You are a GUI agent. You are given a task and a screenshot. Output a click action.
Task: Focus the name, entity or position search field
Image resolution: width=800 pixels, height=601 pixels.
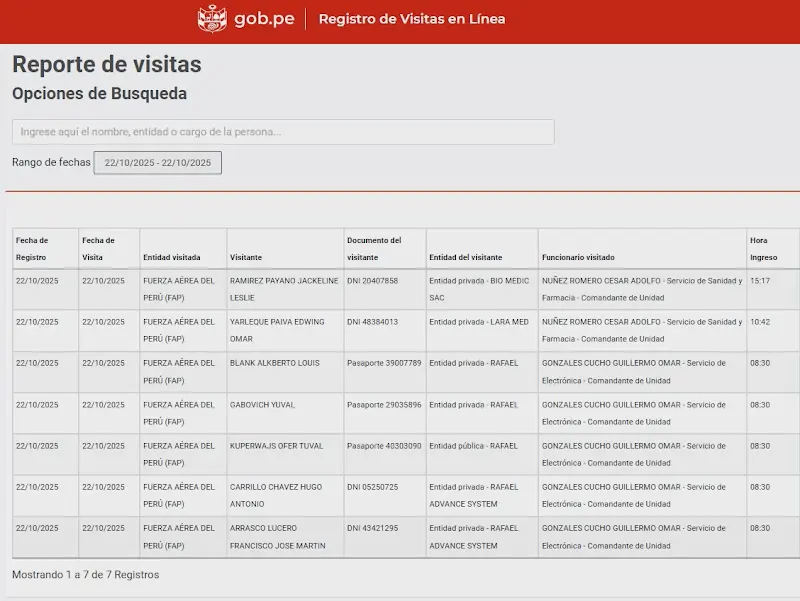[x=283, y=132]
